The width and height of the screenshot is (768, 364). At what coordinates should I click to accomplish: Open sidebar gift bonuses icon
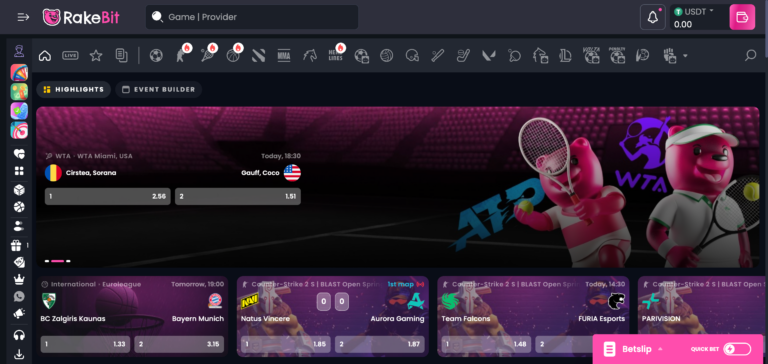(17, 245)
